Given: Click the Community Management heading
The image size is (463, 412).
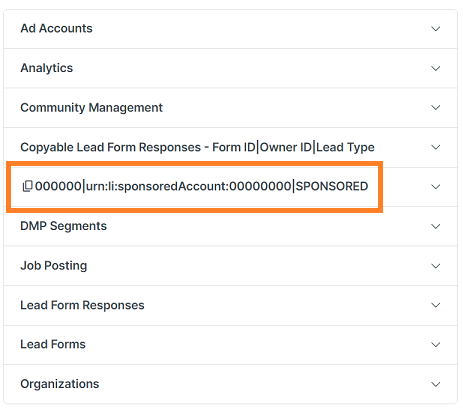Looking at the screenshot, I should click(91, 108).
